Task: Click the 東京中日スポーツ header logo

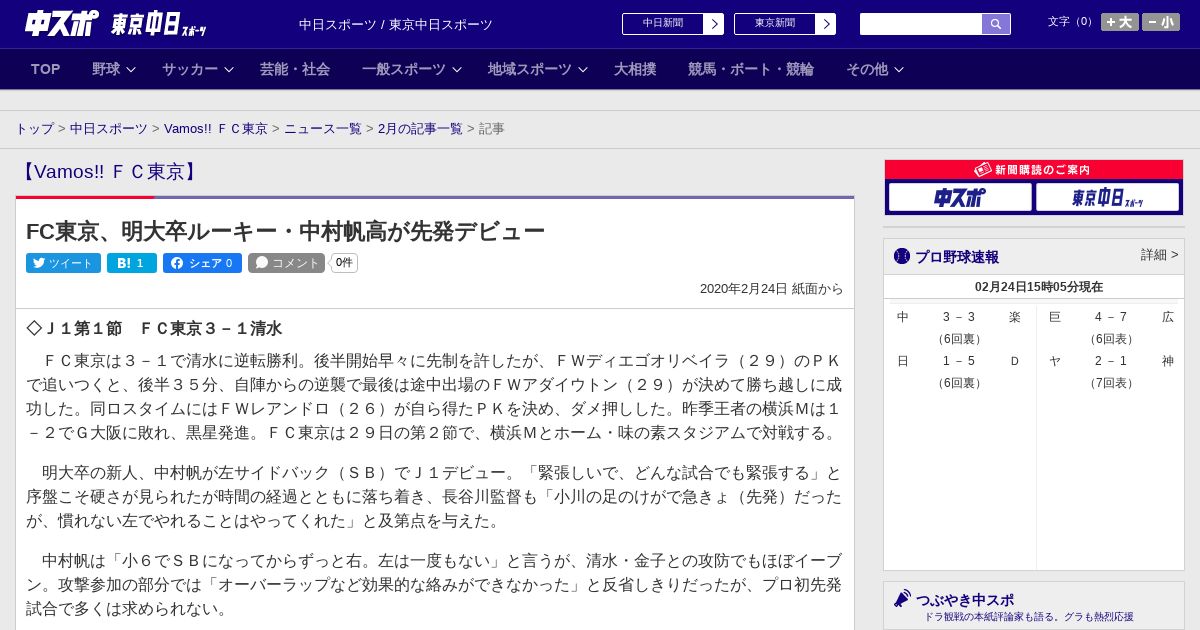Action: pyautogui.click(x=158, y=24)
